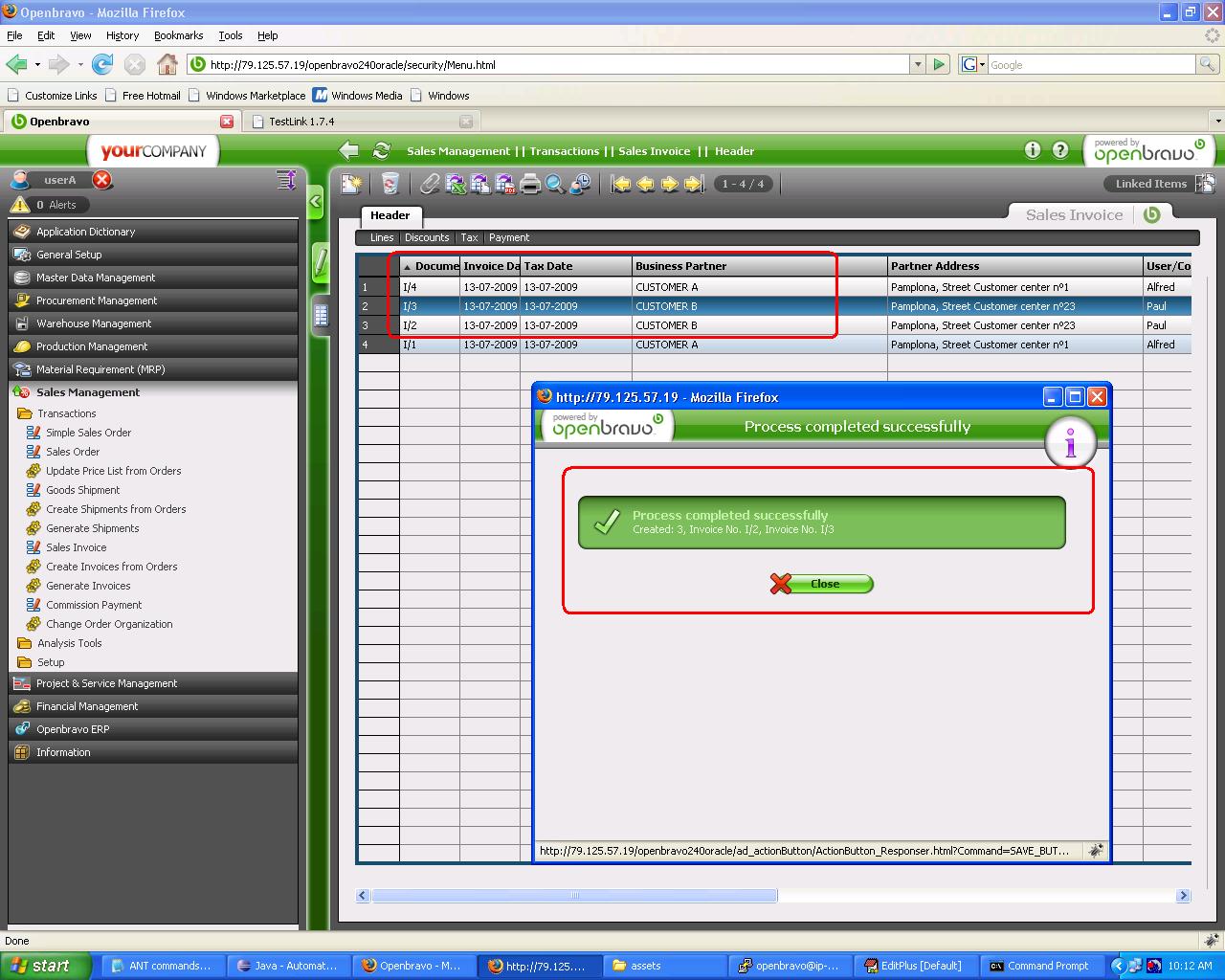The image size is (1225, 980).
Task: Click the refresh icon beside breadcrumb
Action: [x=381, y=150]
